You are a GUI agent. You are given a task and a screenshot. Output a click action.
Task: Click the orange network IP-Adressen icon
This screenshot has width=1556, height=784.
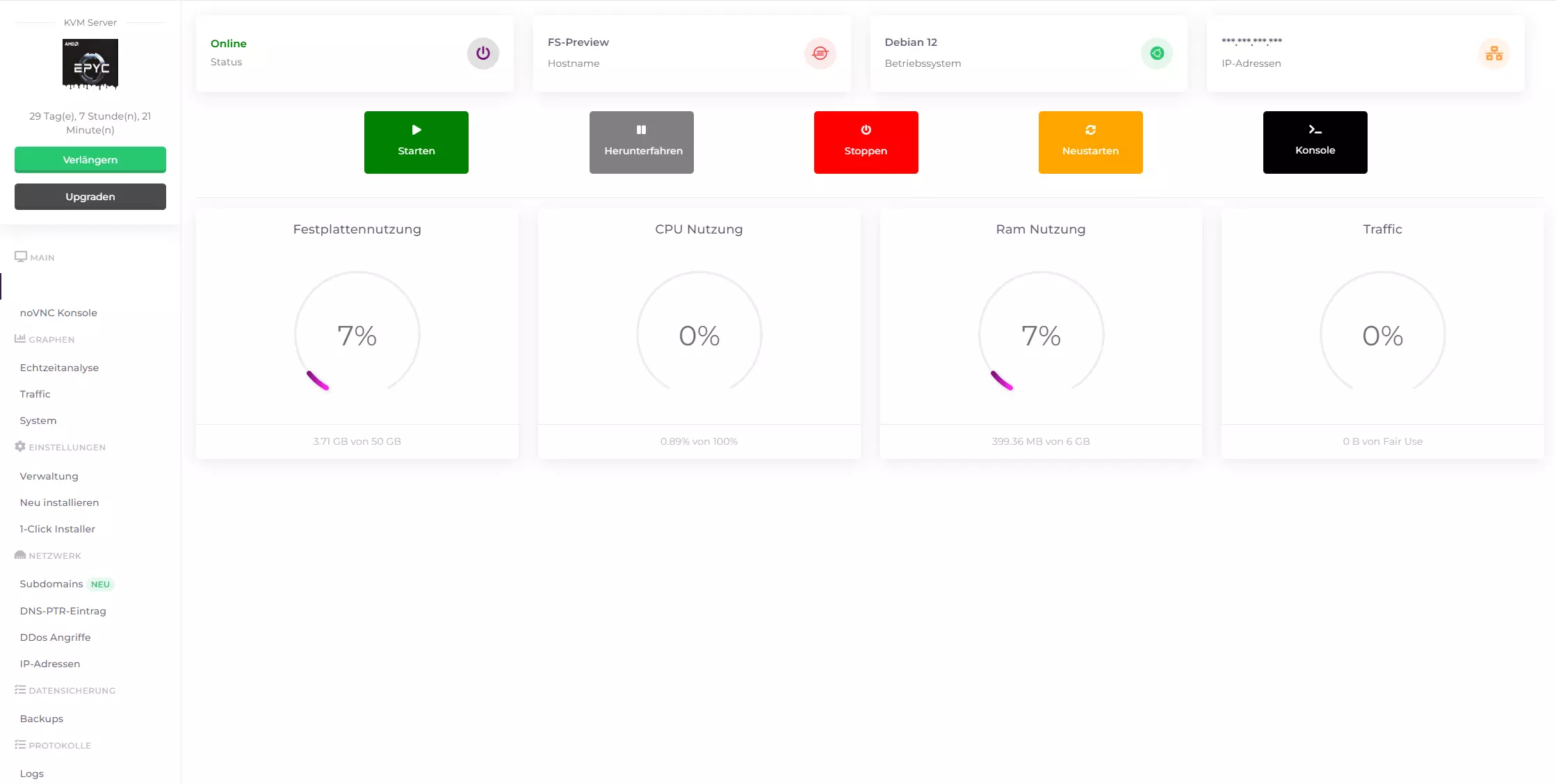pyautogui.click(x=1493, y=54)
